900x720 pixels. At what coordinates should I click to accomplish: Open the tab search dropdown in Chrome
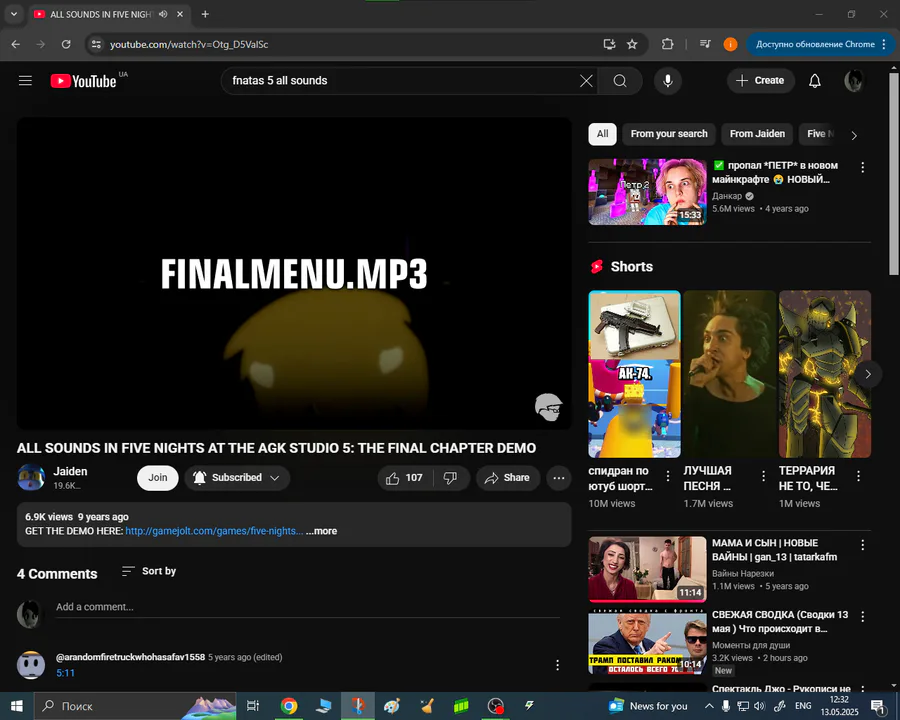(x=14, y=14)
